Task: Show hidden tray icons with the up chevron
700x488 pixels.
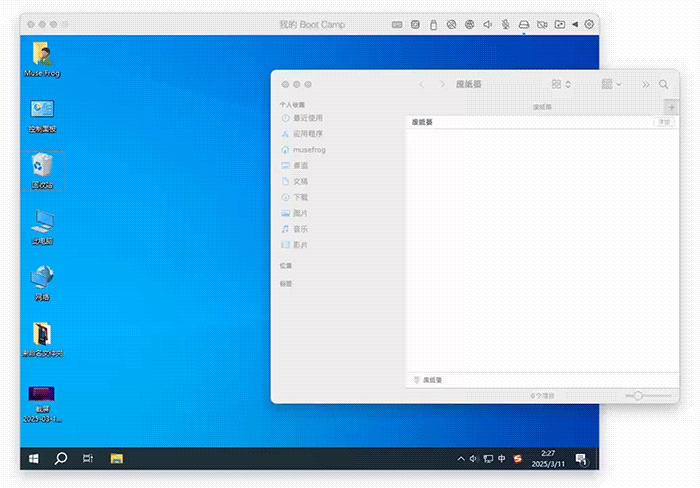Action: pos(461,459)
